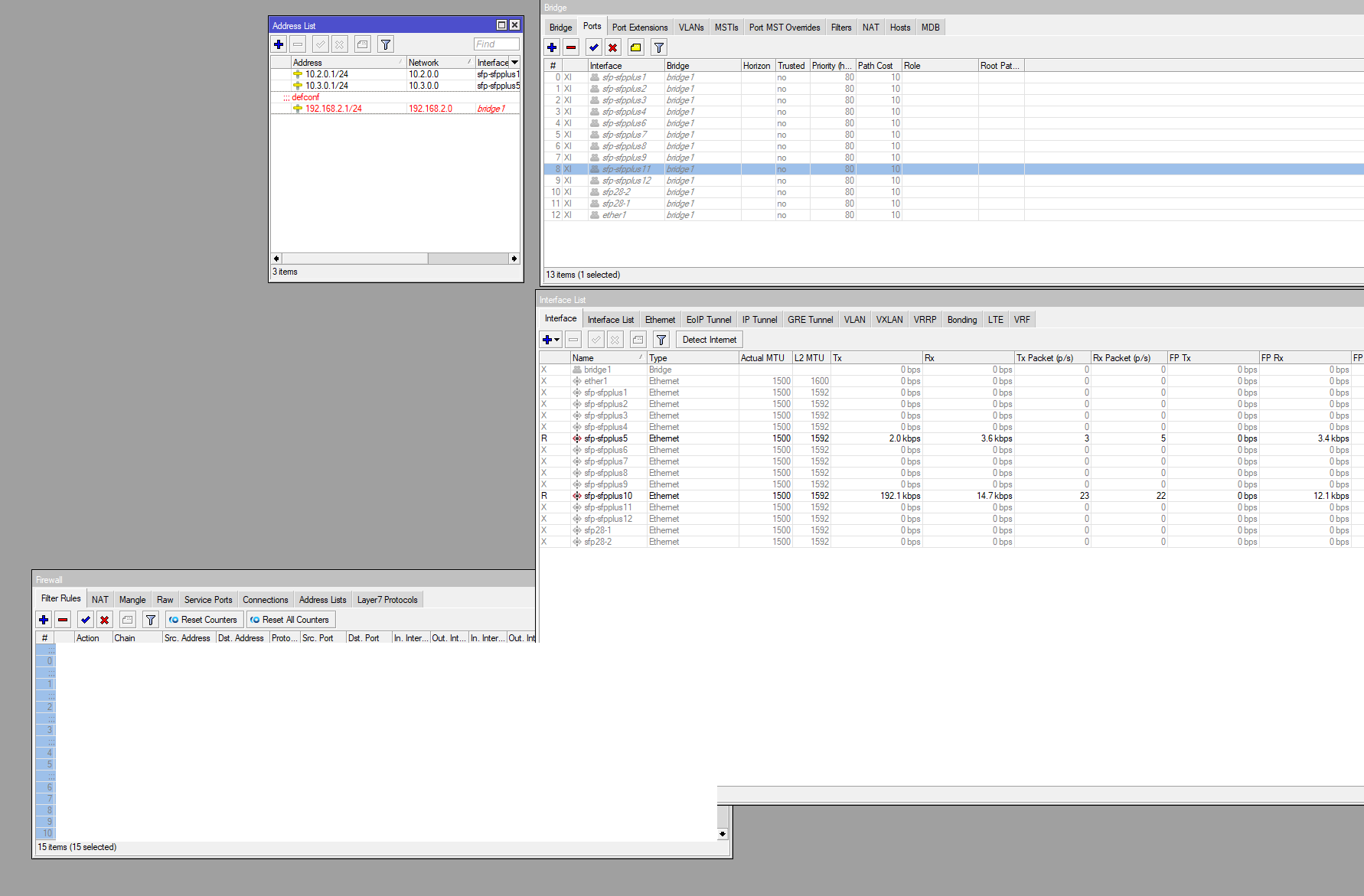Click the disable X in Address List toolbar
This screenshot has width=1364, height=896.
(340, 44)
